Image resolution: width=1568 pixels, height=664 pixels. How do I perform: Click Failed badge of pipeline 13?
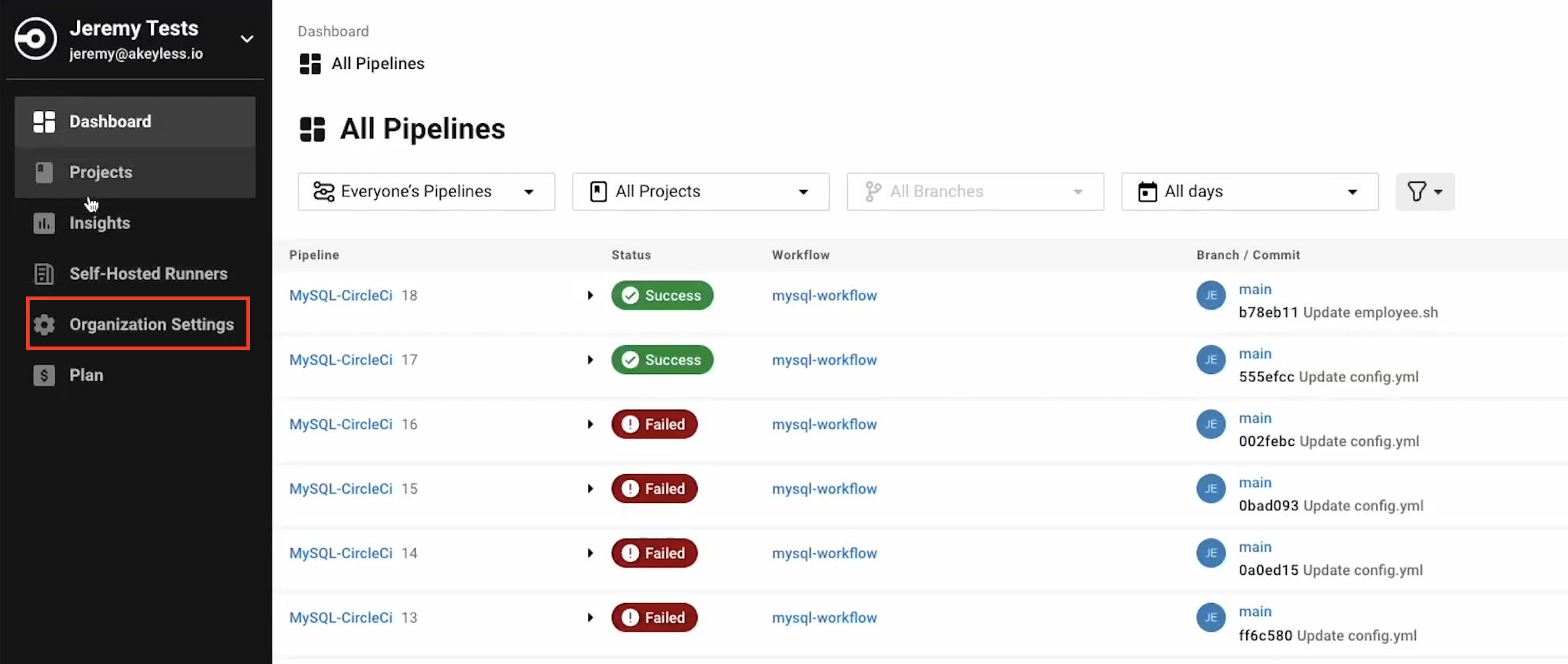[654, 618]
